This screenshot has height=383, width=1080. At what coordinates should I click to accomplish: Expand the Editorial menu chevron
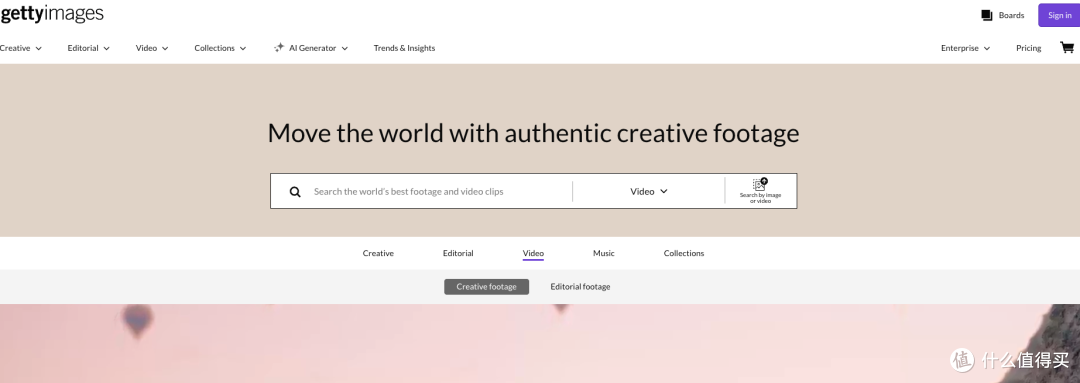pyautogui.click(x=107, y=48)
